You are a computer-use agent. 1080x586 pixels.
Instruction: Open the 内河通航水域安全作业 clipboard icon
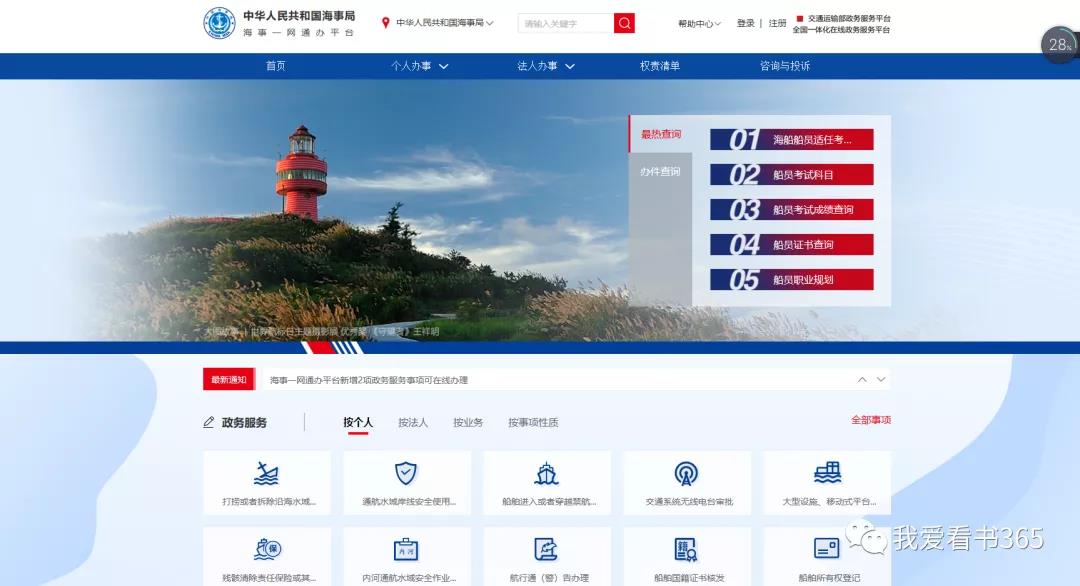point(406,549)
